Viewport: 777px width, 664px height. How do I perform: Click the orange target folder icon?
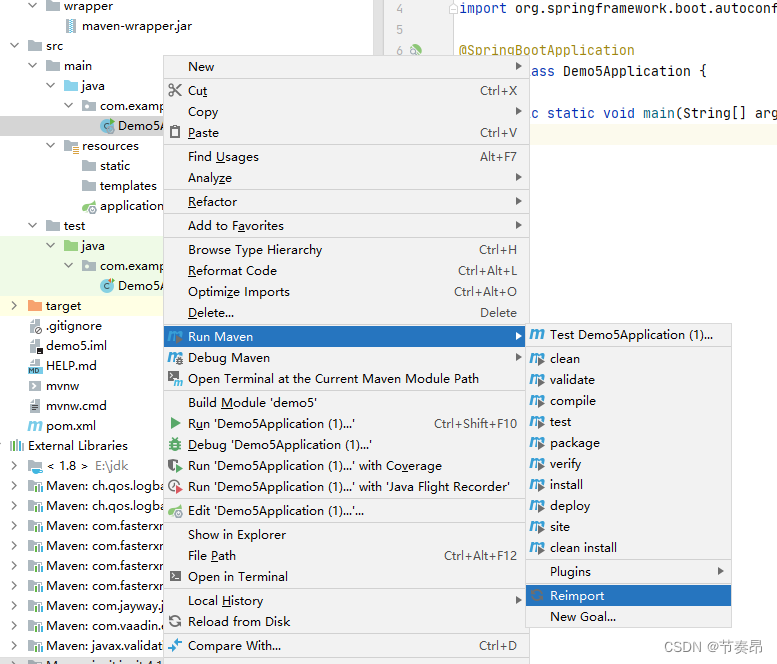[x=35, y=306]
